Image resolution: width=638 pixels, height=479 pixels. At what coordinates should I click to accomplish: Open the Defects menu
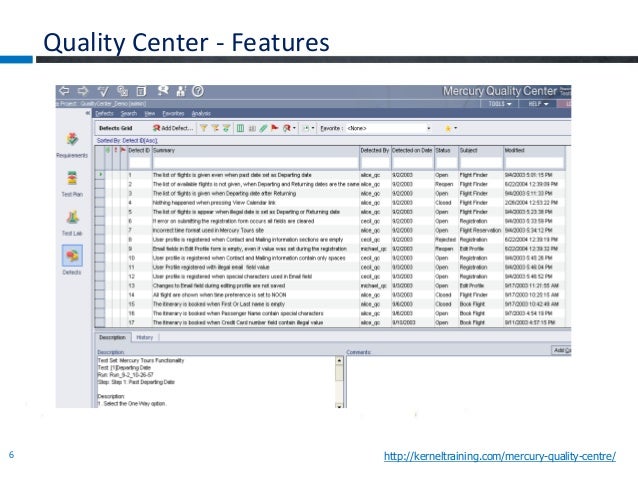[105, 114]
